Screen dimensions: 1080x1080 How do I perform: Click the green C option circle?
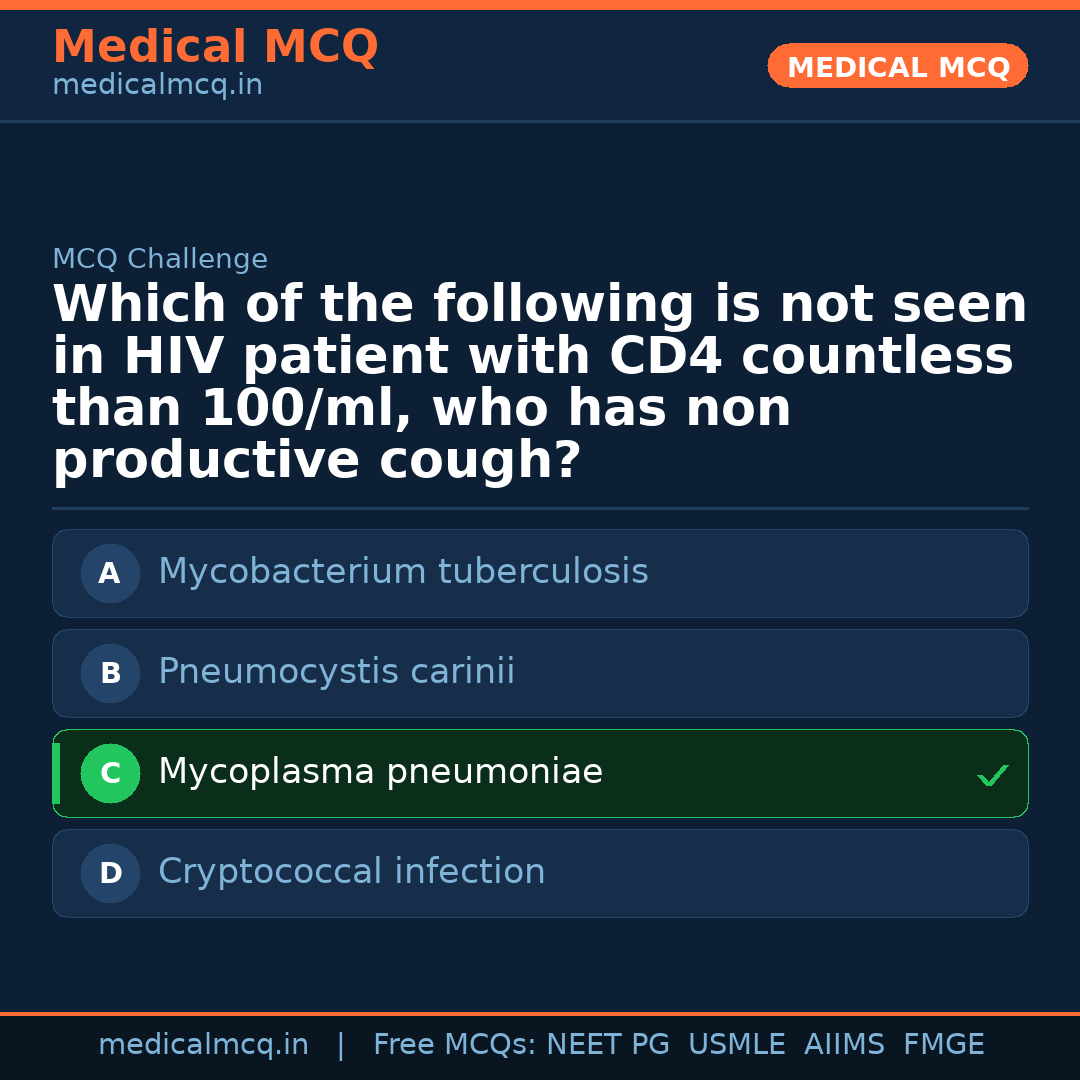(110, 774)
